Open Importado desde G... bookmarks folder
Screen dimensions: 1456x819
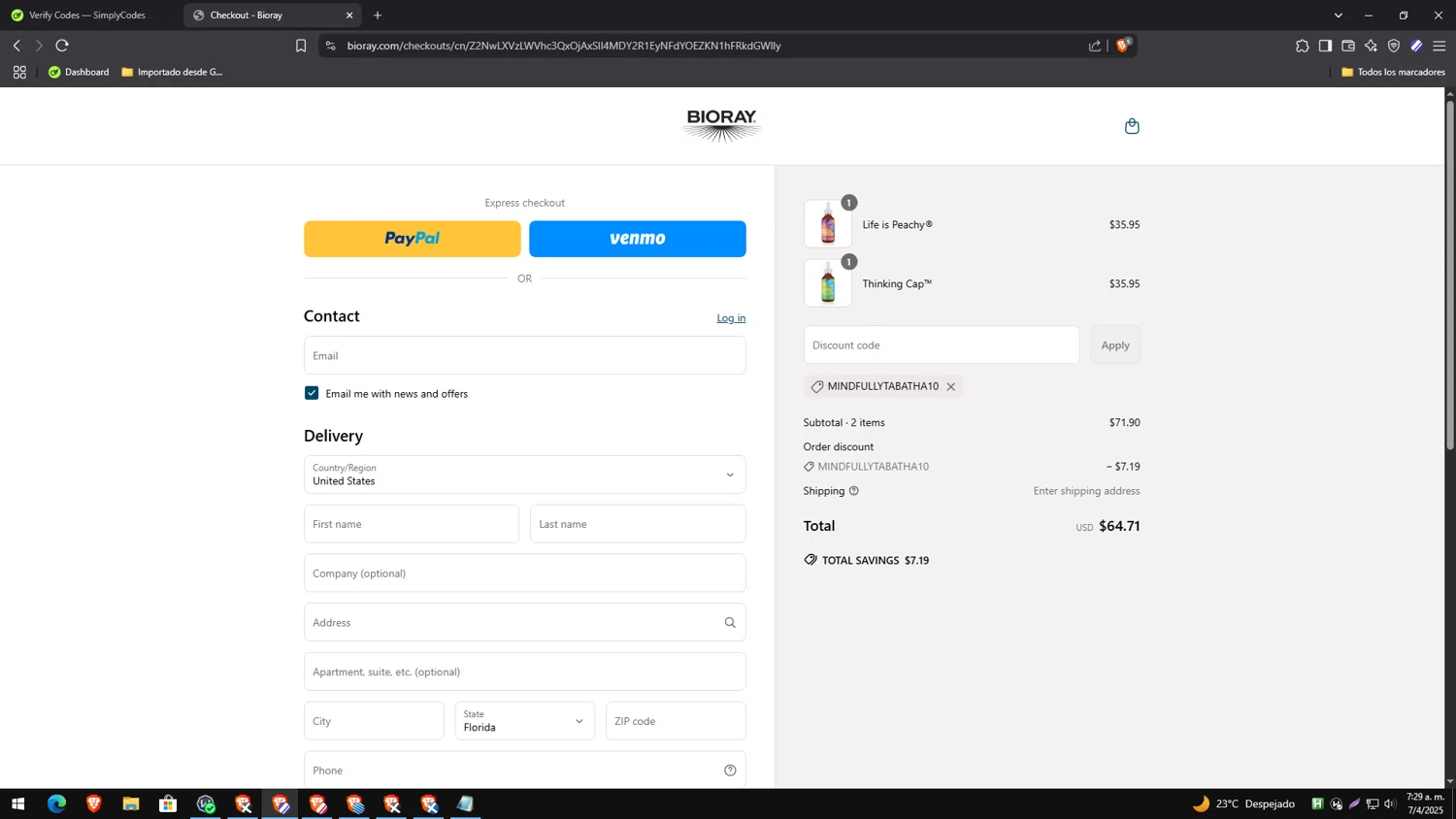click(x=172, y=72)
